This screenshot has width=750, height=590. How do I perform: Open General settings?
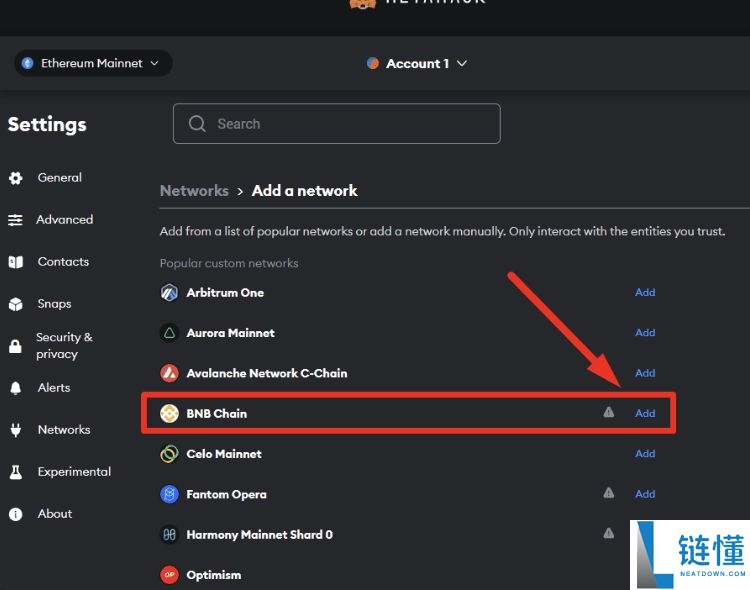point(59,178)
